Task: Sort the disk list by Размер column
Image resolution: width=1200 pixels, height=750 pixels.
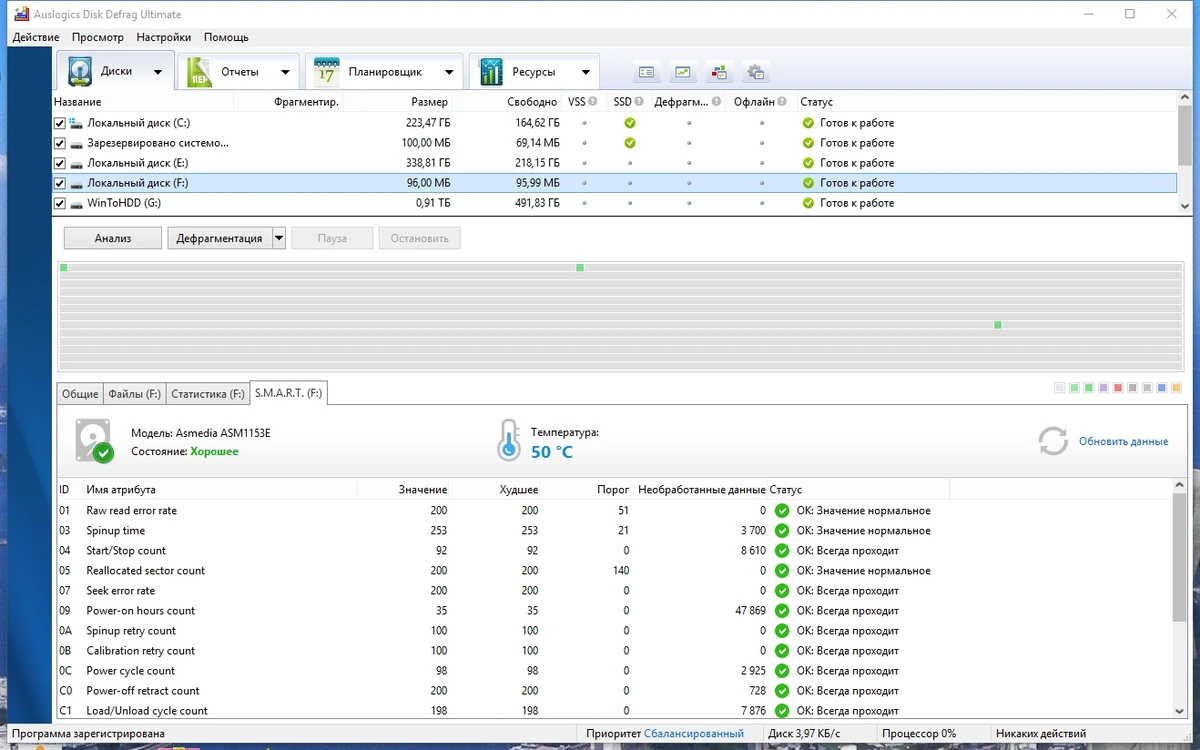Action: pyautogui.click(x=430, y=102)
